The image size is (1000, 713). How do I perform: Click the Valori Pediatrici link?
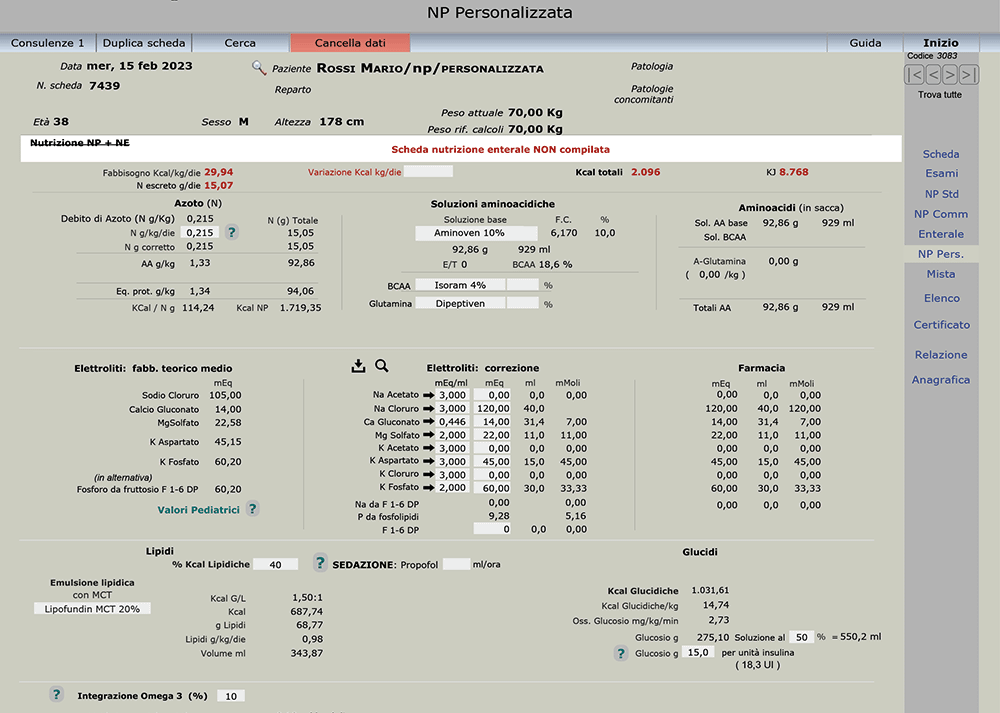198,510
